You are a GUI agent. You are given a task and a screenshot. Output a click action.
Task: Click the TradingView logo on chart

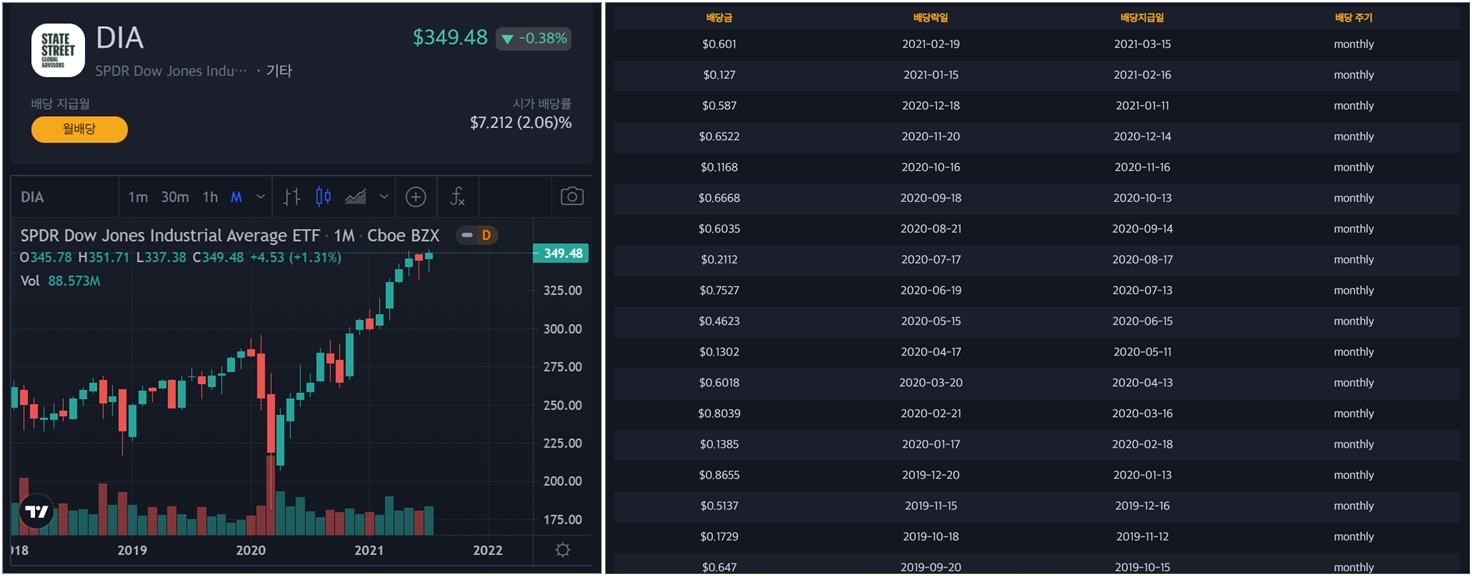tap(36, 511)
